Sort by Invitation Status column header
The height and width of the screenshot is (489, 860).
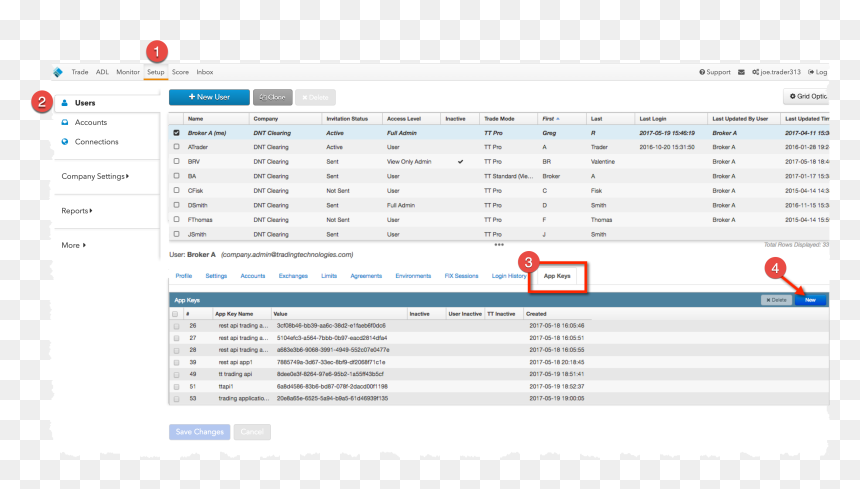click(x=352, y=118)
